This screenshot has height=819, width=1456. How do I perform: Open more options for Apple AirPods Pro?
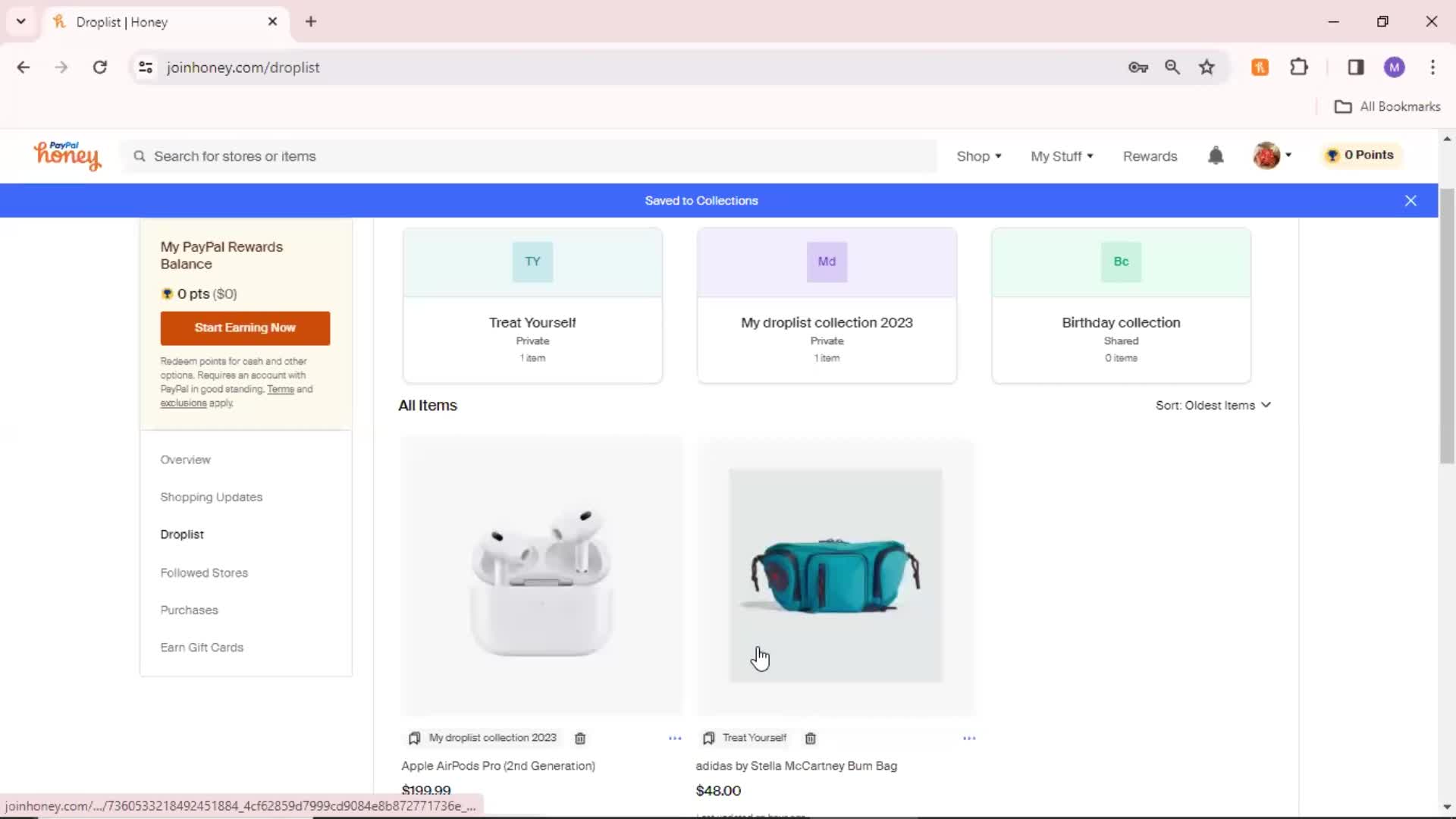[x=675, y=739]
